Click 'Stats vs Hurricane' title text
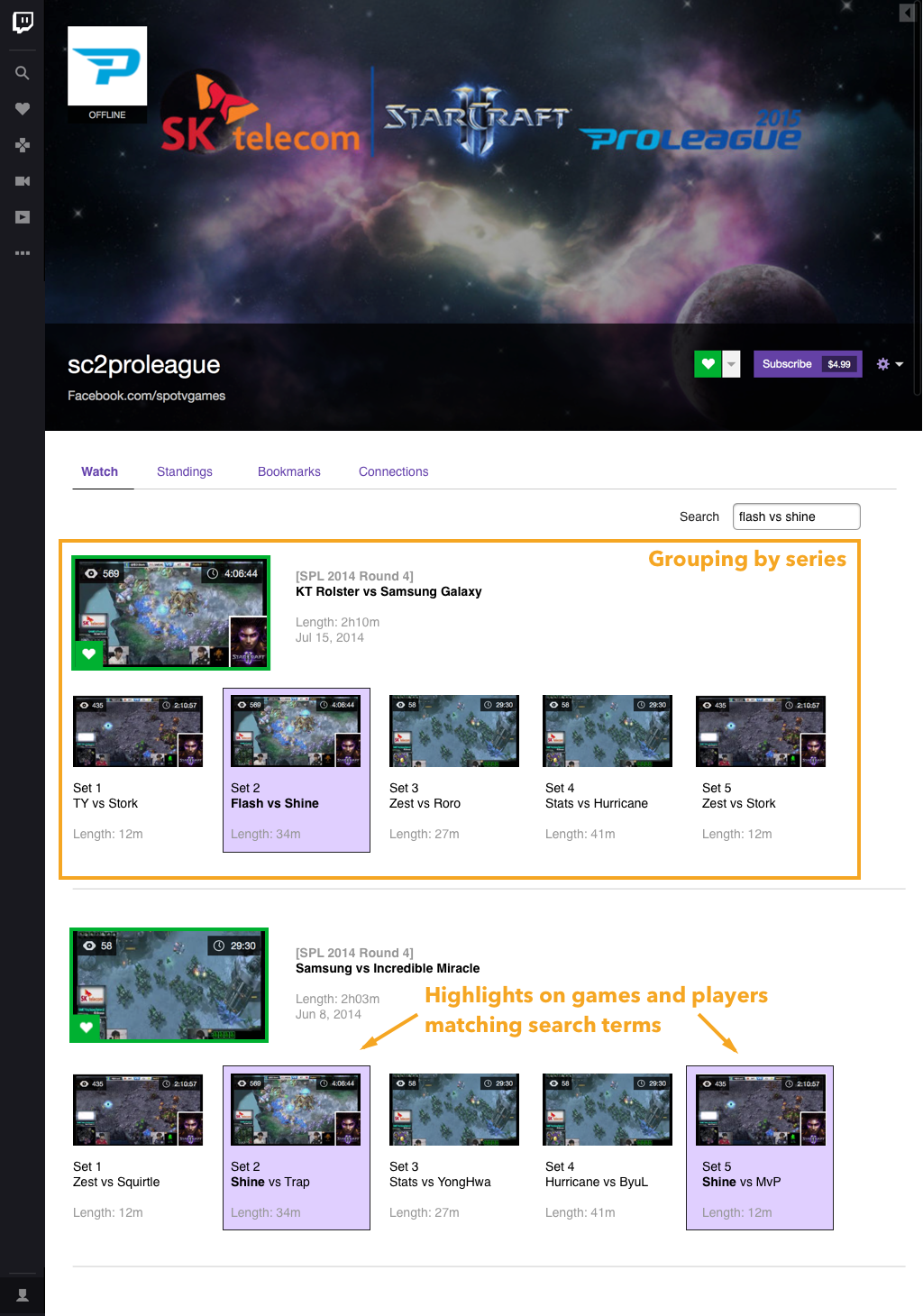The width and height of the screenshot is (923, 1316). point(597,803)
